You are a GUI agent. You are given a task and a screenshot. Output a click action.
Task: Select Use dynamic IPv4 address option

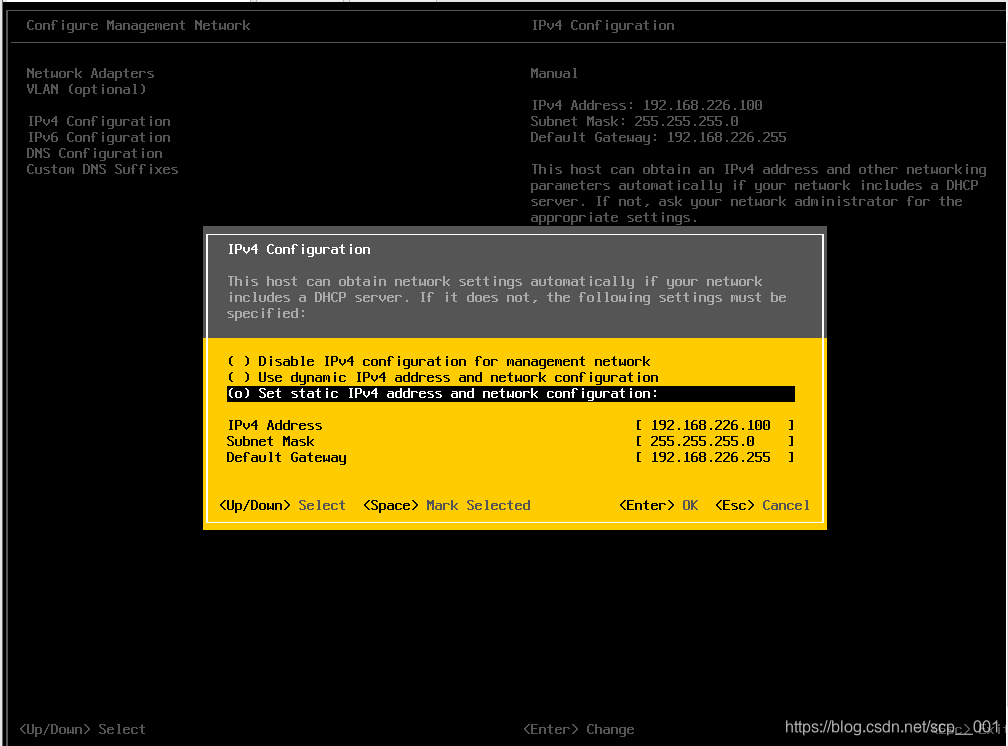coord(443,378)
